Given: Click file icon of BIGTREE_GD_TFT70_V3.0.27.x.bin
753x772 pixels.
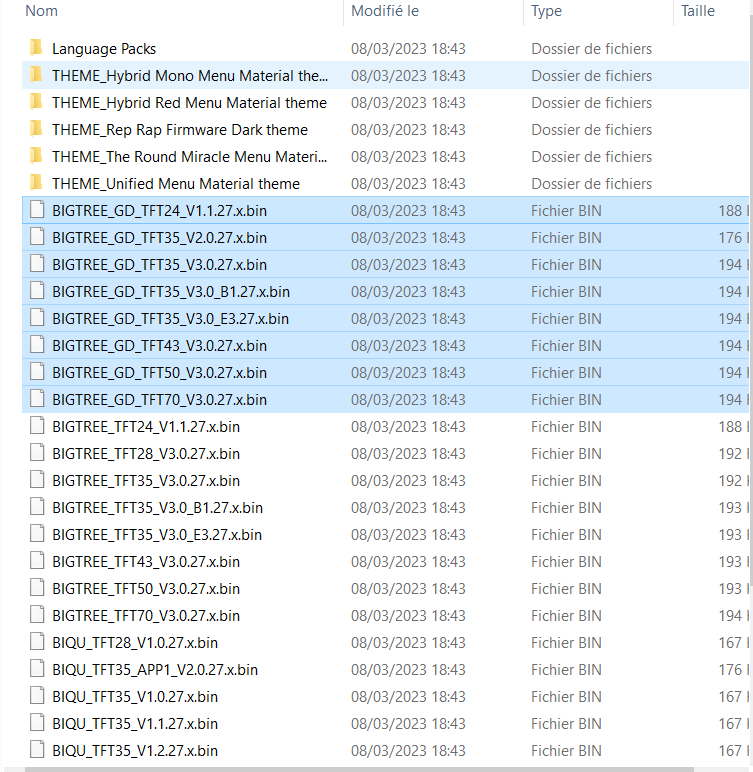Looking at the screenshot, I should coord(37,399).
